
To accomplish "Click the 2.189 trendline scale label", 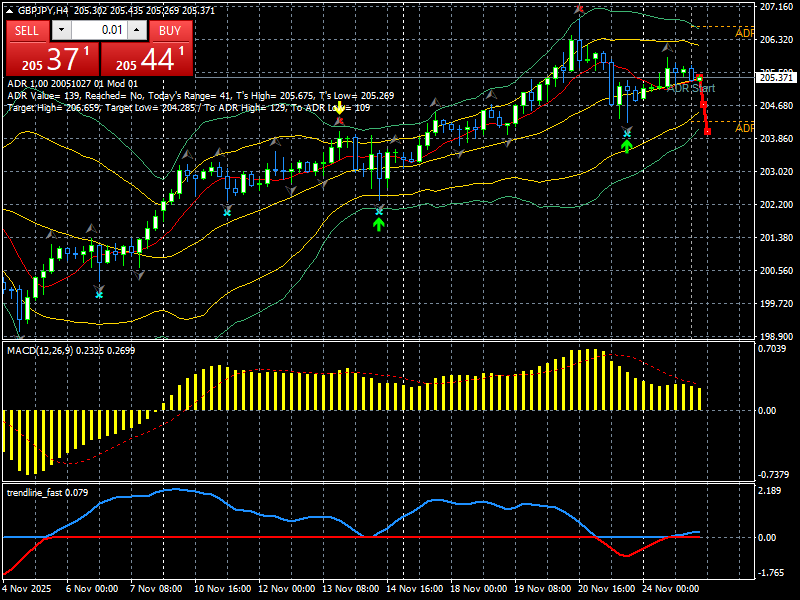I will (770, 491).
